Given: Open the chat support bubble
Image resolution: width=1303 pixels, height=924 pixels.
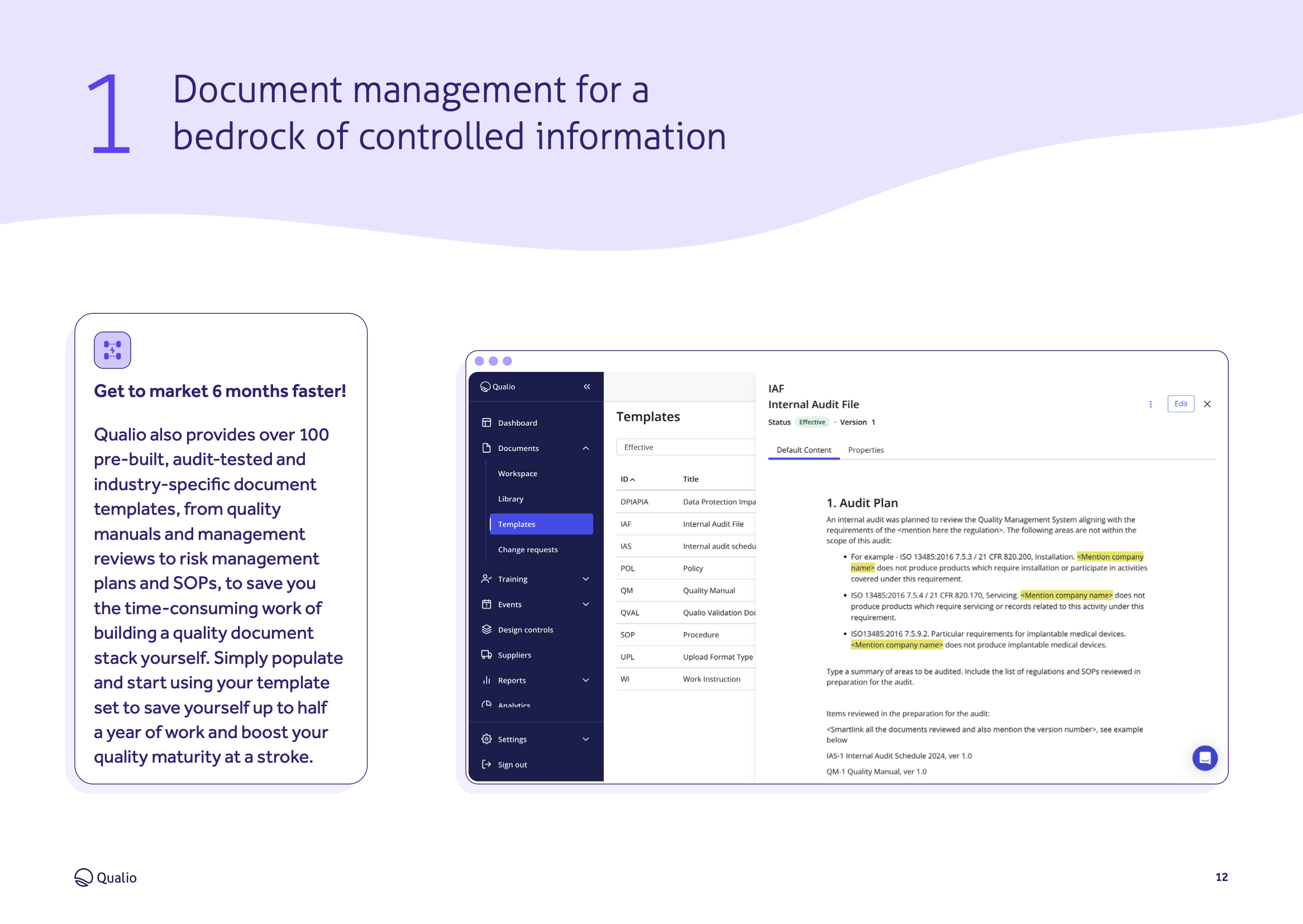Looking at the screenshot, I should pyautogui.click(x=1204, y=758).
